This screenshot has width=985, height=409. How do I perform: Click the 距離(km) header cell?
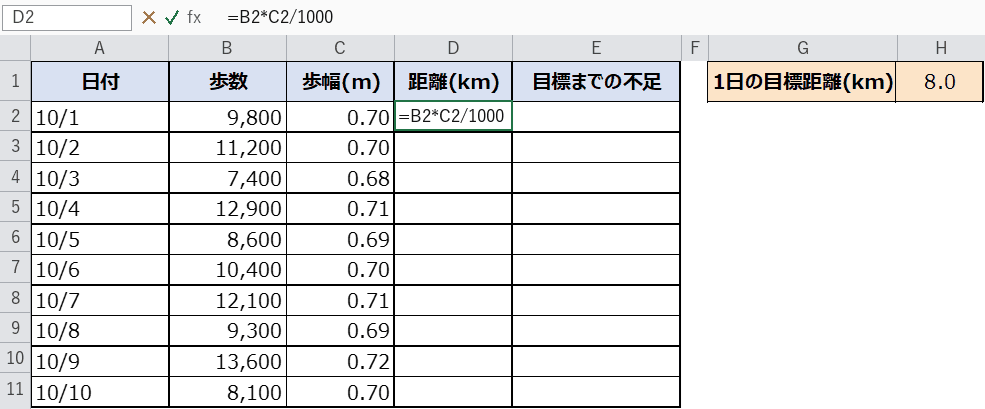(454, 81)
